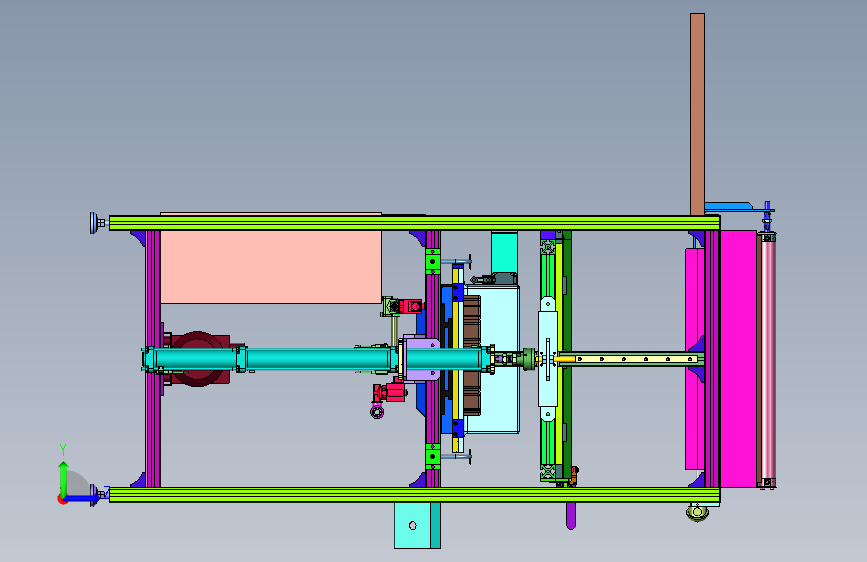
Task: Select the purple pin below bottom rail
Action: pos(571,516)
